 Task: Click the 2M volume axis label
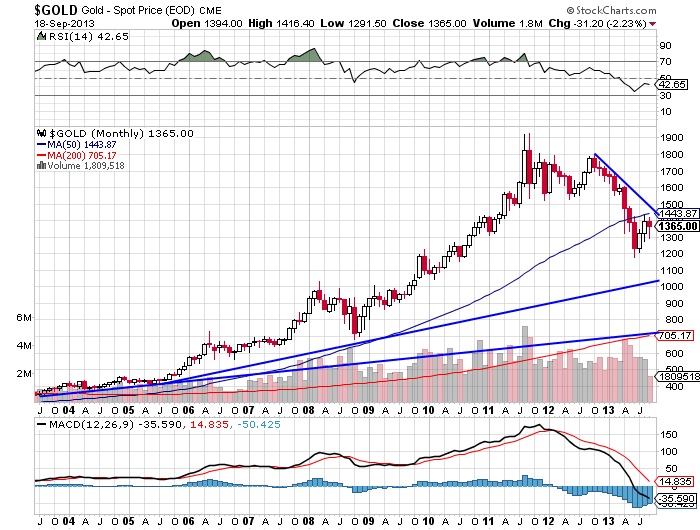tap(24, 374)
